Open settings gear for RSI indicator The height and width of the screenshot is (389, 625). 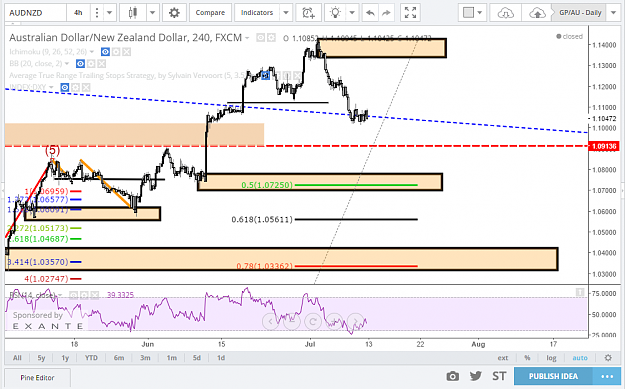[84, 295]
